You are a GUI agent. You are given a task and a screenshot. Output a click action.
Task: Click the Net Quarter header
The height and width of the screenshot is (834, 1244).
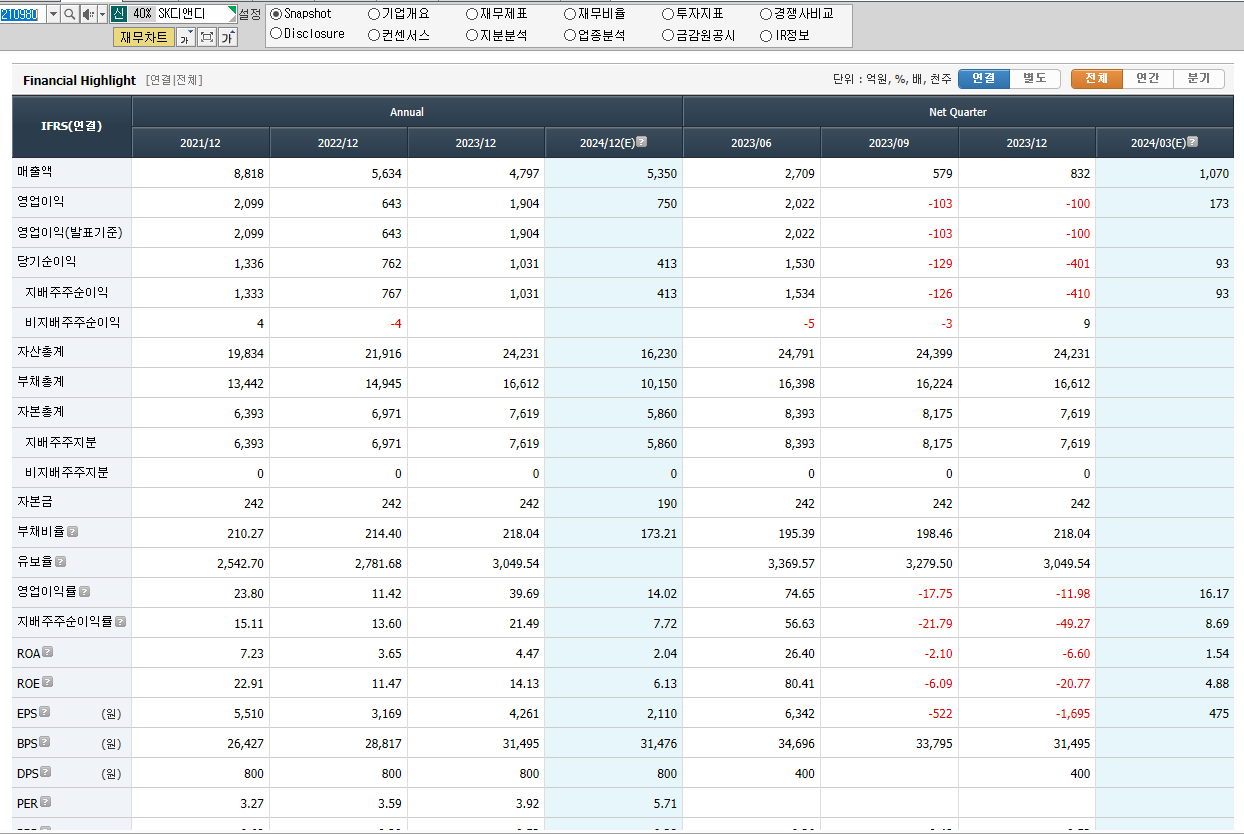[x=958, y=112]
